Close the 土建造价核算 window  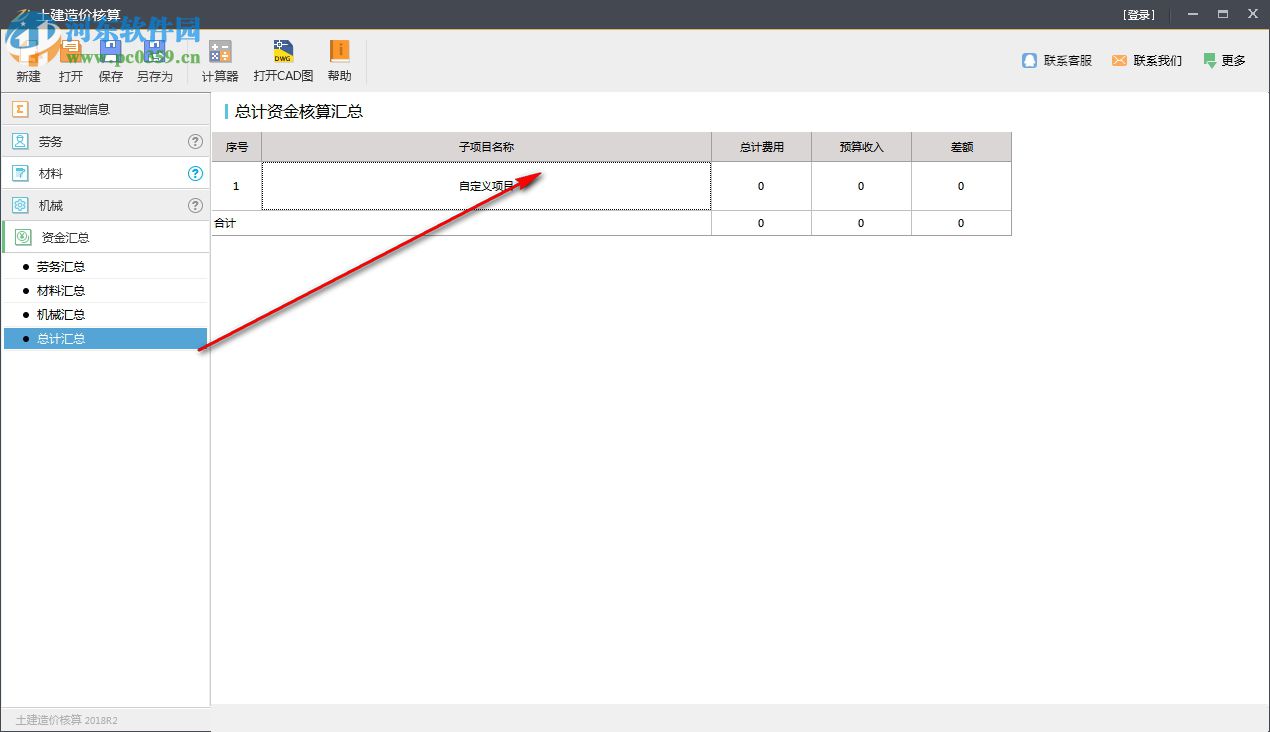point(1252,14)
